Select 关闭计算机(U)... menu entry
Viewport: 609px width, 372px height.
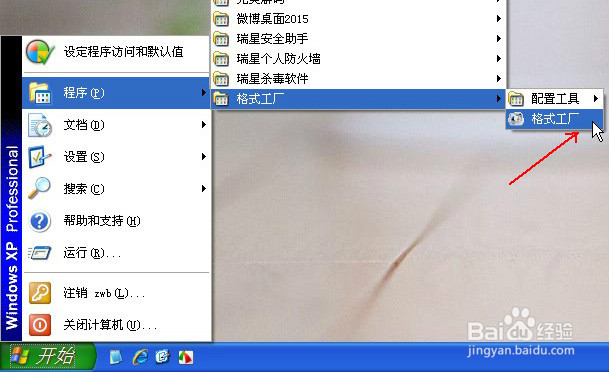click(117, 325)
